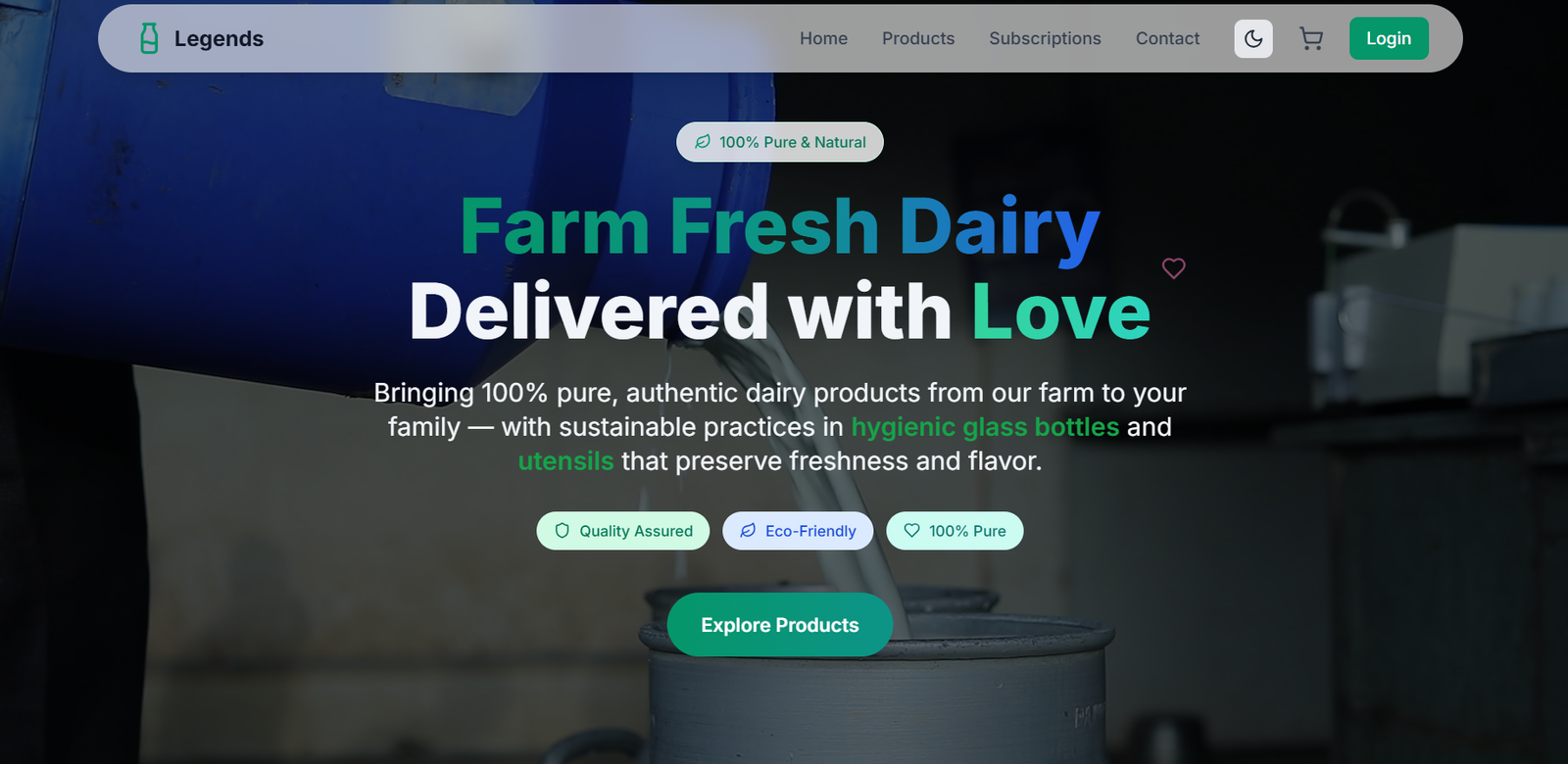Click the pink heart outline icon
1568x764 pixels.
tap(1173, 268)
